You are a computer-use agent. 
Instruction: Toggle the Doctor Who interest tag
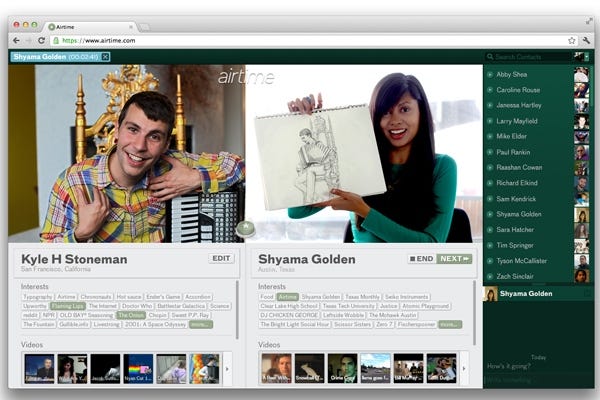137,306
